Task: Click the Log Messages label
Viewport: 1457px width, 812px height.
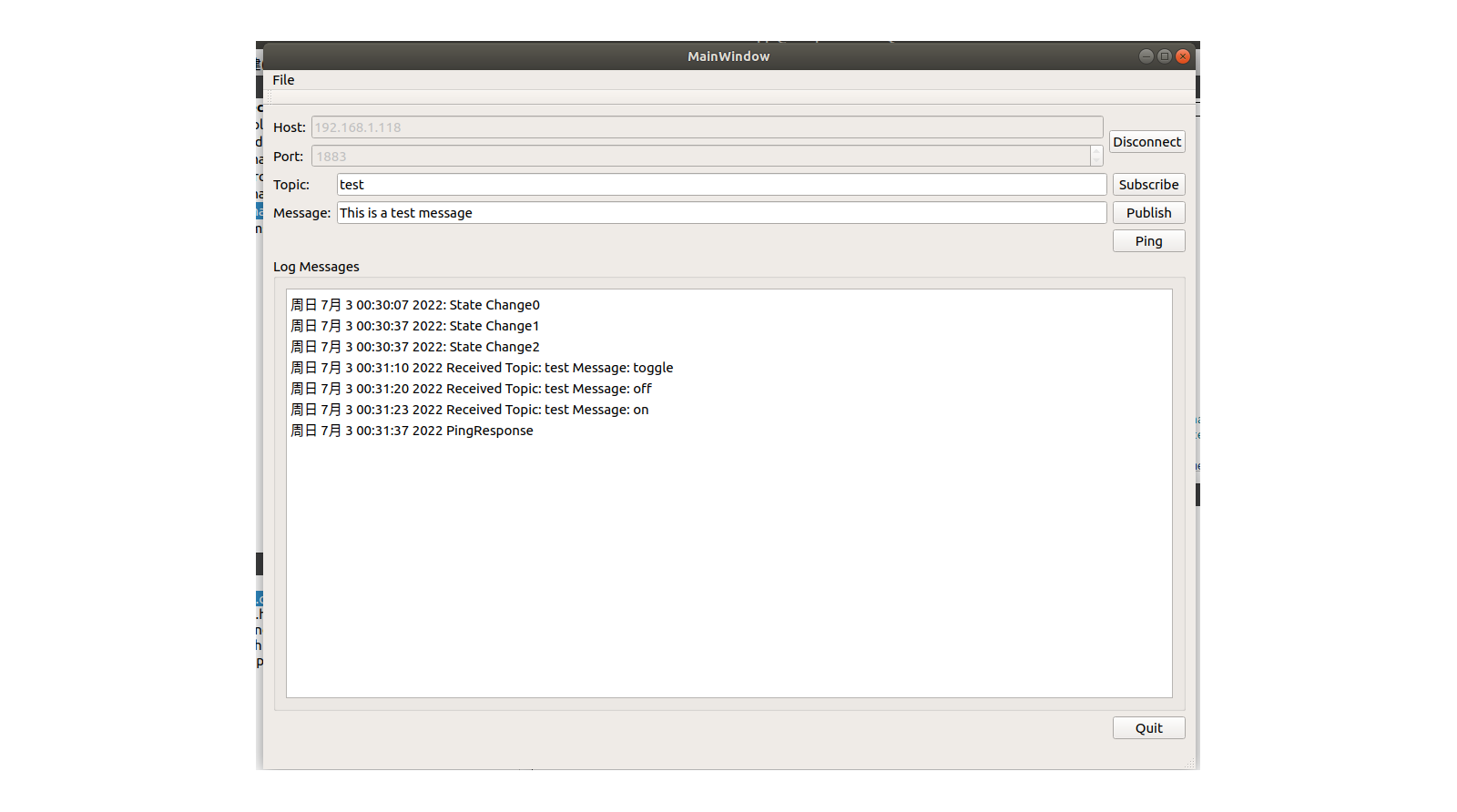Action: point(316,267)
